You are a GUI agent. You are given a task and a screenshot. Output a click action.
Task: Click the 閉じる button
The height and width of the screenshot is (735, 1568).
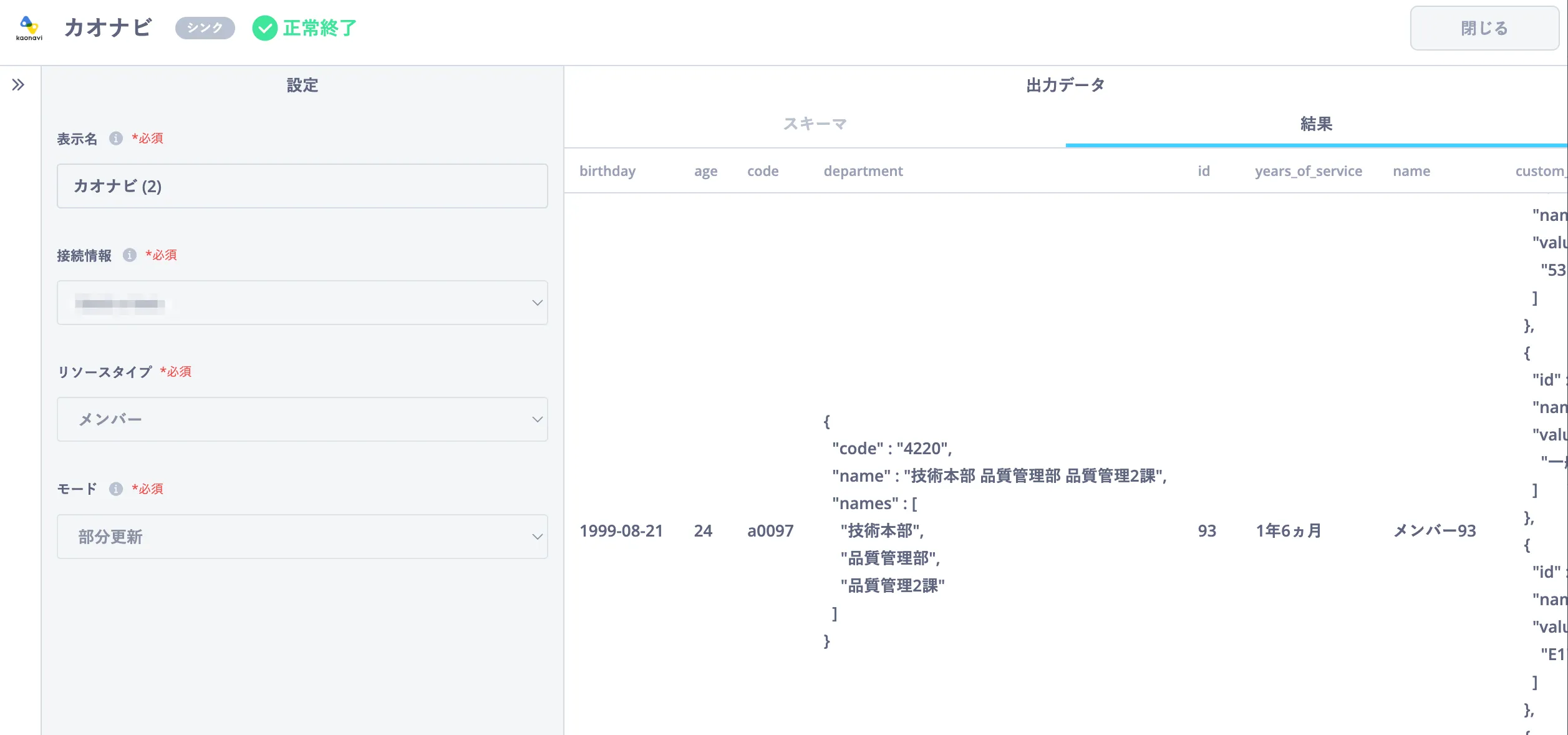point(1484,28)
